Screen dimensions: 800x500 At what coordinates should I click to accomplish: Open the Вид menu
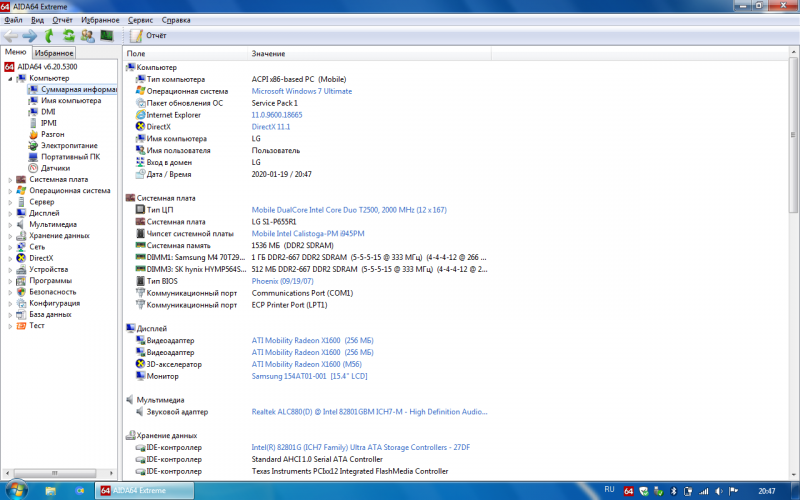[x=37, y=20]
